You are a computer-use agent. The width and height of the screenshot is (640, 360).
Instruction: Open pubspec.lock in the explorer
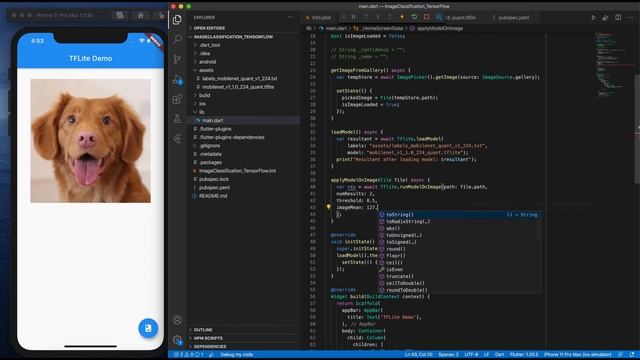pyautogui.click(x=214, y=179)
